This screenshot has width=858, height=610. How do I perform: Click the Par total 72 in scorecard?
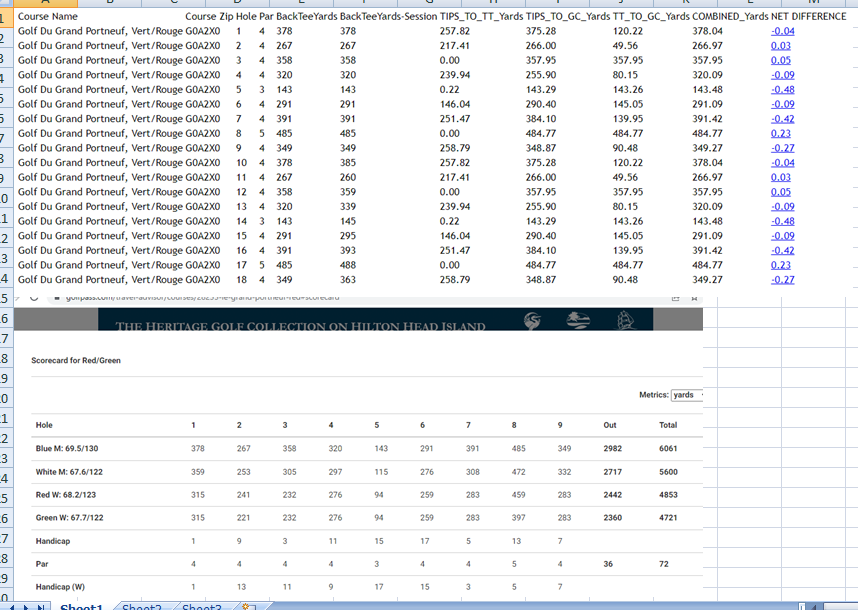coord(664,564)
